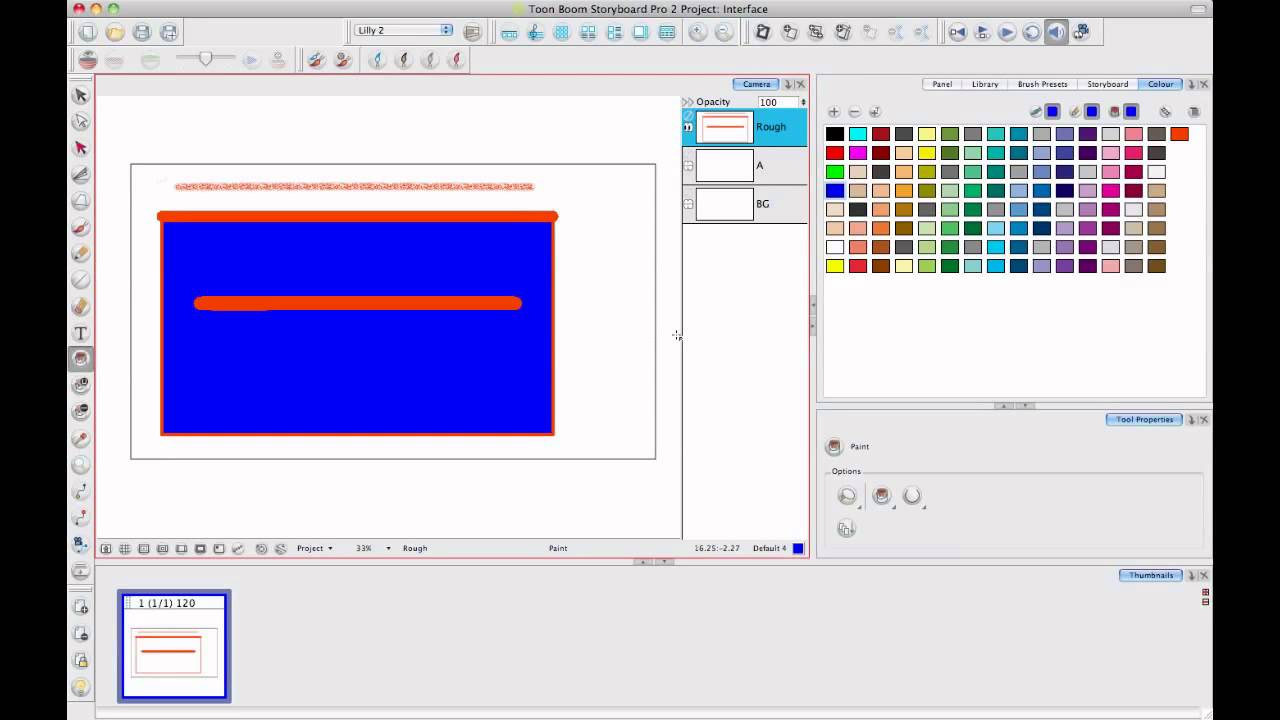Switch to the Brush Presets tab

coord(1042,84)
